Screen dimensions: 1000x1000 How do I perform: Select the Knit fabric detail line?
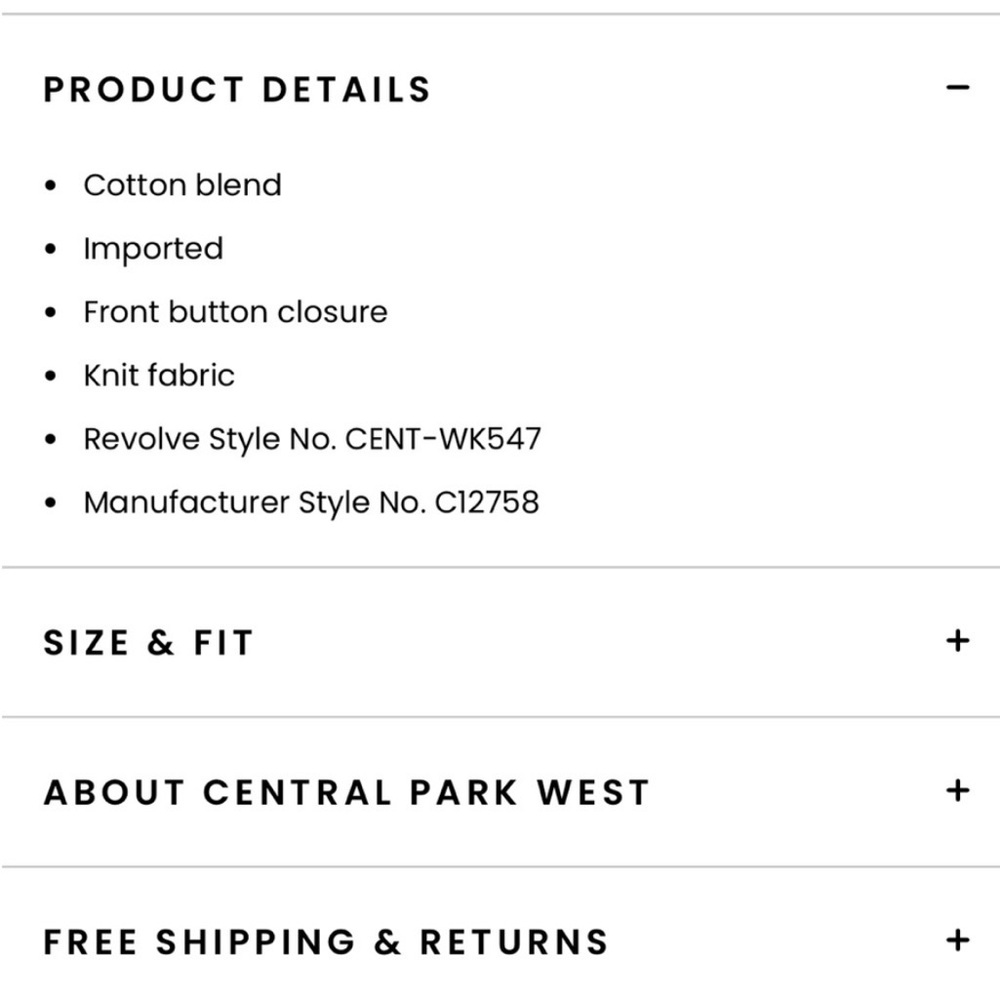coord(159,376)
